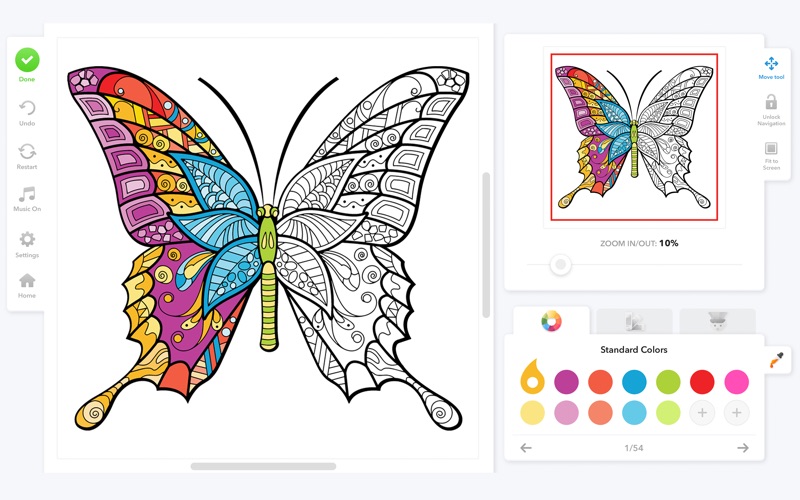Screen dimensions: 800x500
Task: Switch to the color wheel tab
Action: pos(552,321)
